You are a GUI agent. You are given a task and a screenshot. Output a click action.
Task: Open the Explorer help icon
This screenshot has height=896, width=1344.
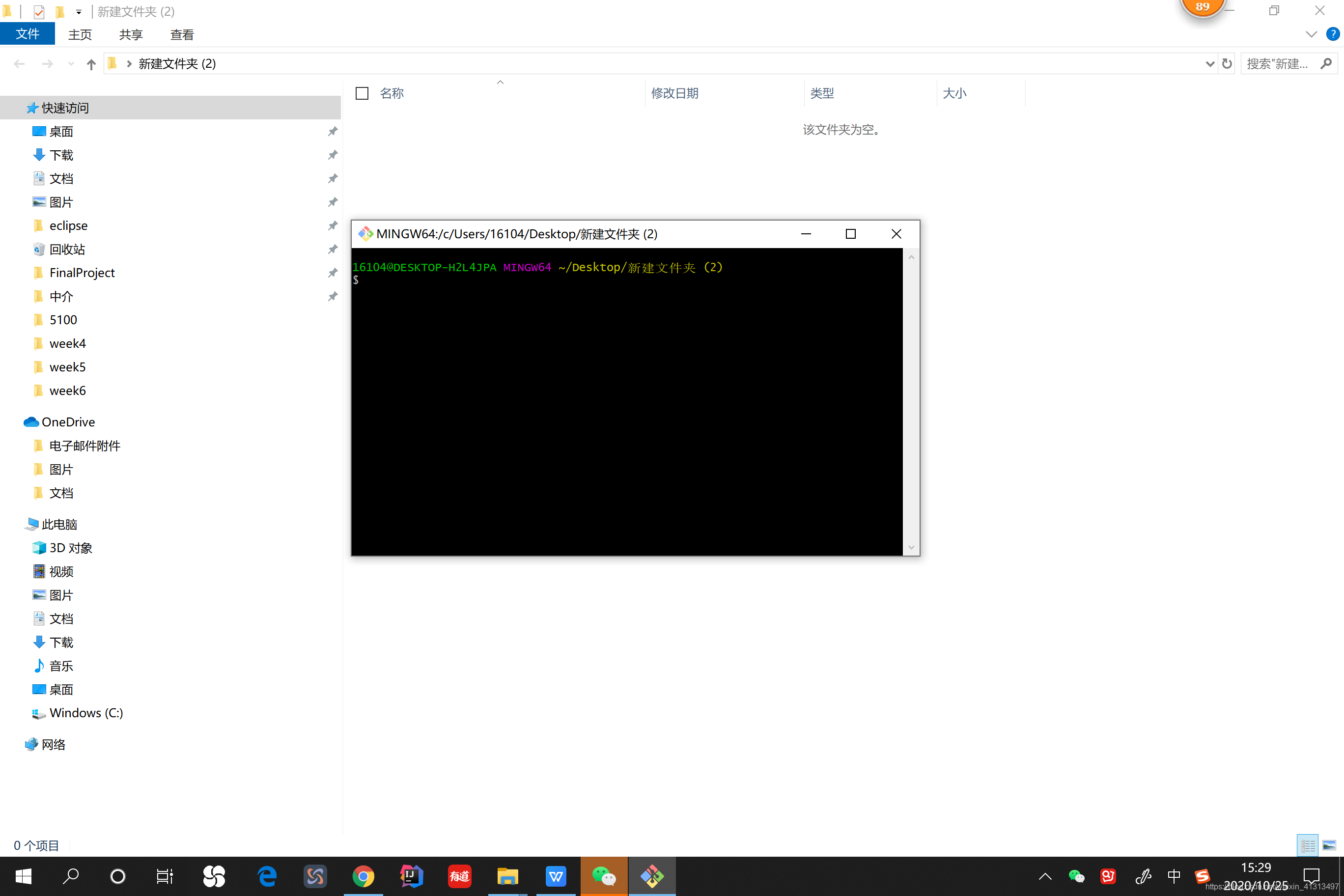tap(1333, 35)
